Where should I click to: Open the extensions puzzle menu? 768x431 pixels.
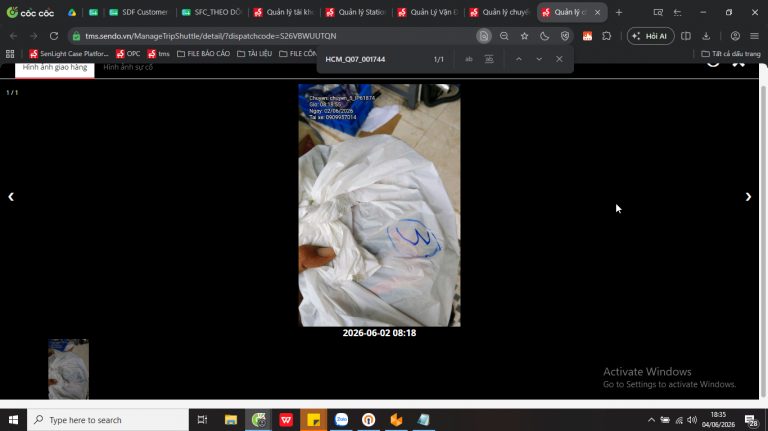[606, 36]
